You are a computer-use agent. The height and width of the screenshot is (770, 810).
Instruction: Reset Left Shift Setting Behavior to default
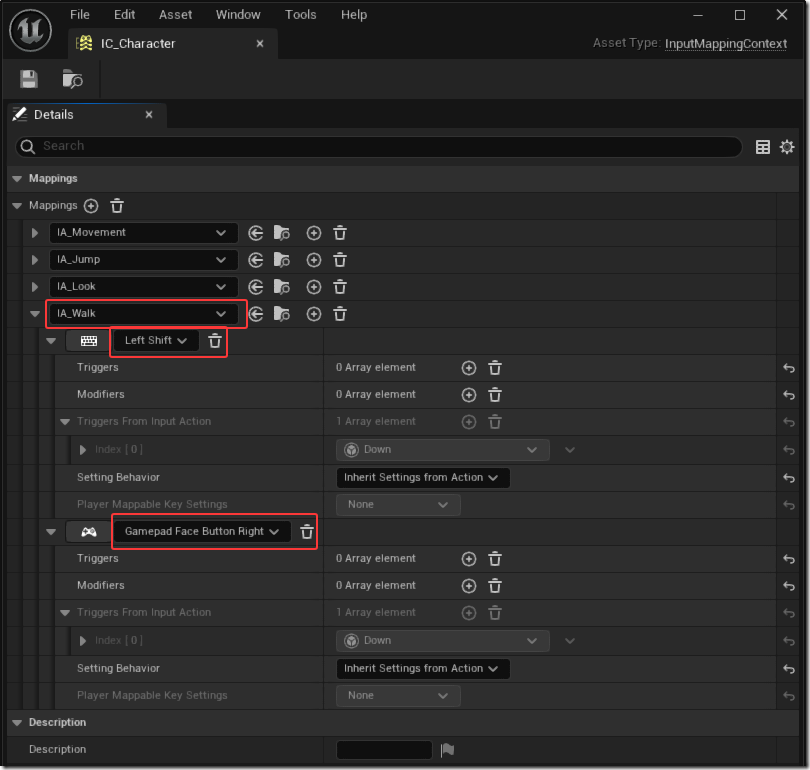click(x=789, y=478)
